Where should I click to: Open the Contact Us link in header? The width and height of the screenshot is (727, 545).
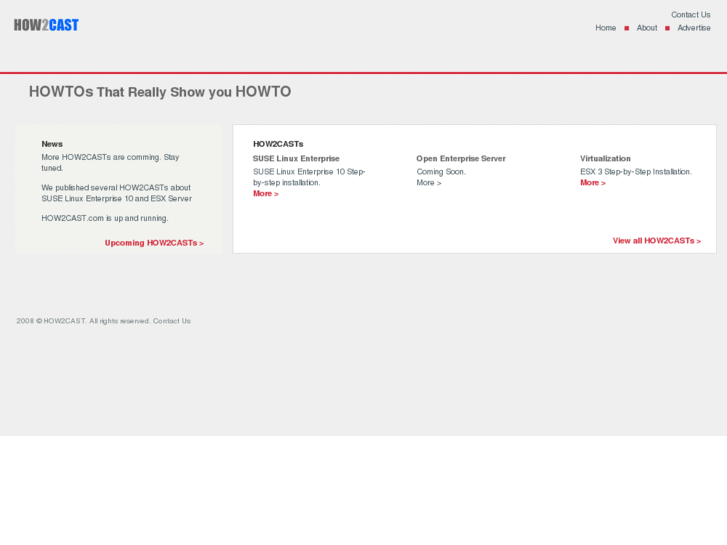tap(690, 15)
